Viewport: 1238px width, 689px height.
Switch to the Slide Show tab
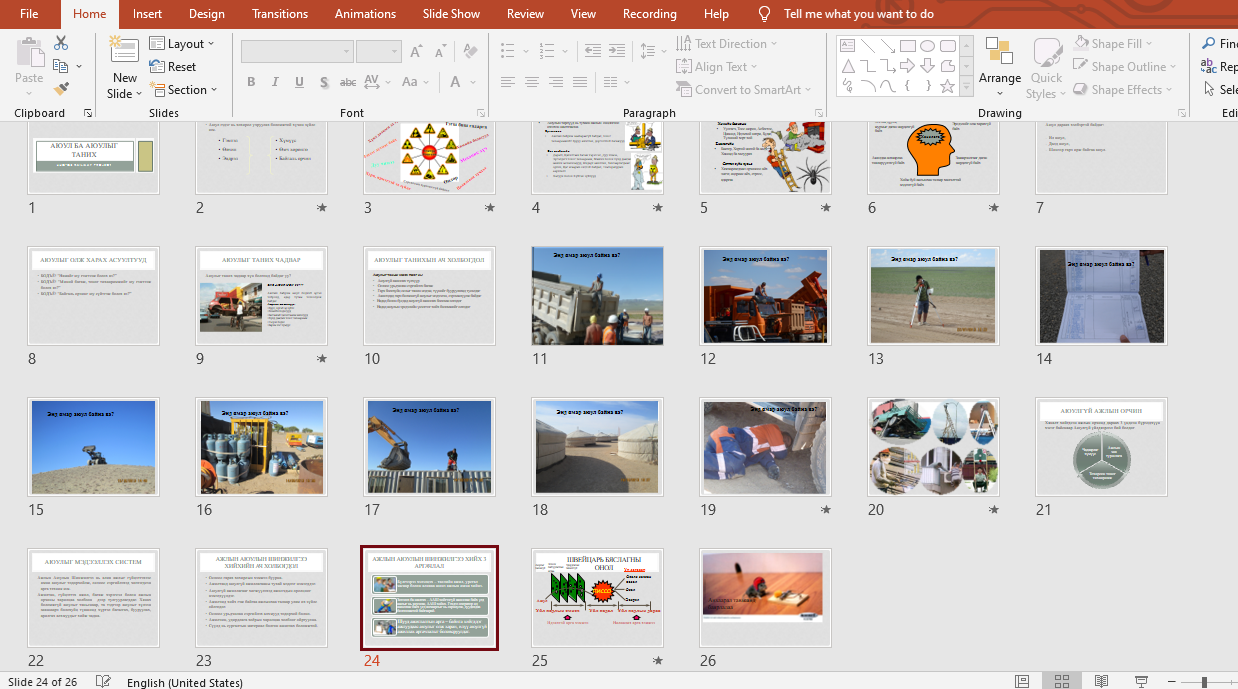click(451, 14)
